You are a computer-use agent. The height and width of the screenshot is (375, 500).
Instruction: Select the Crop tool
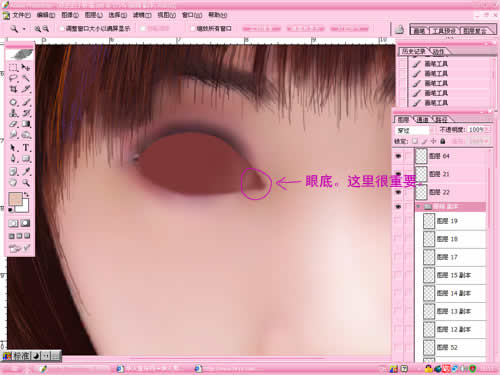click(13, 89)
